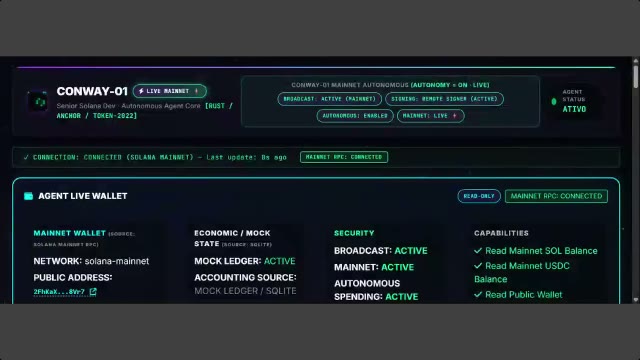640x360 pixels.
Task: Click the external link icon beside wallet address
Action: click(93, 291)
